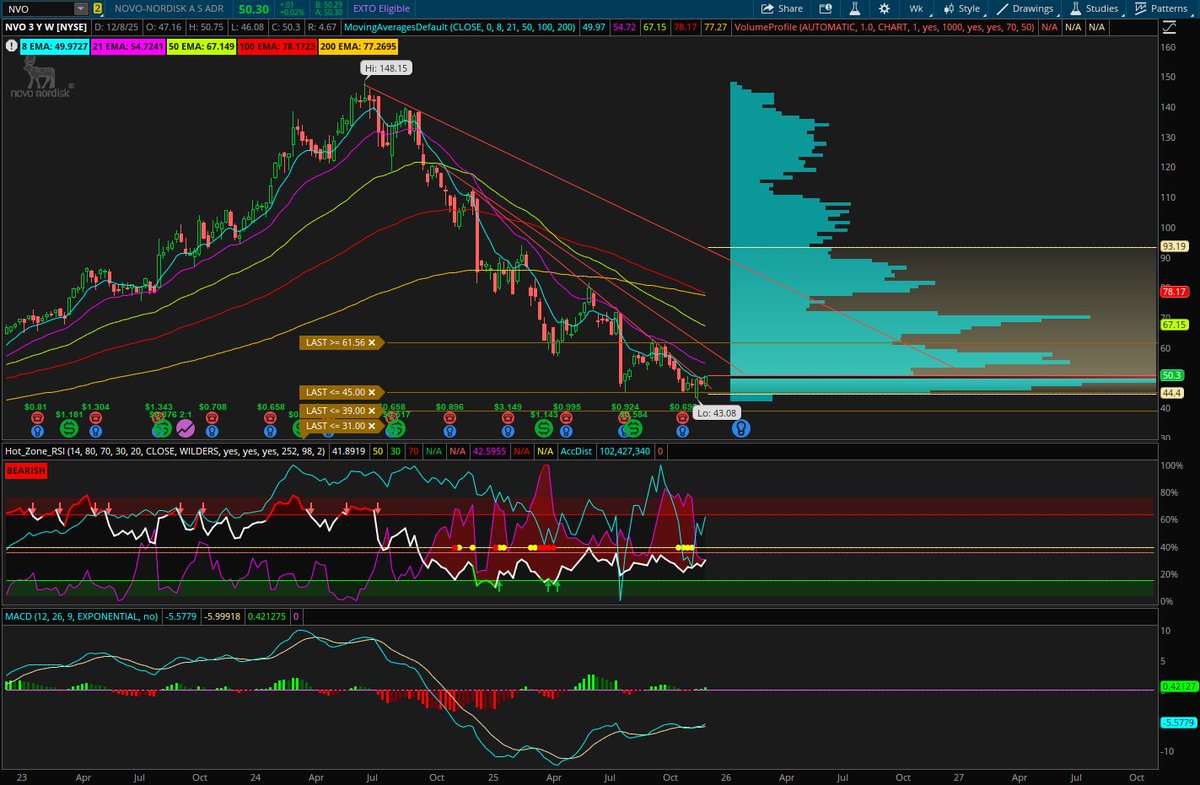Image resolution: width=1200 pixels, height=785 pixels.
Task: Click the $0.924 earnings phone icon
Action: [624, 418]
